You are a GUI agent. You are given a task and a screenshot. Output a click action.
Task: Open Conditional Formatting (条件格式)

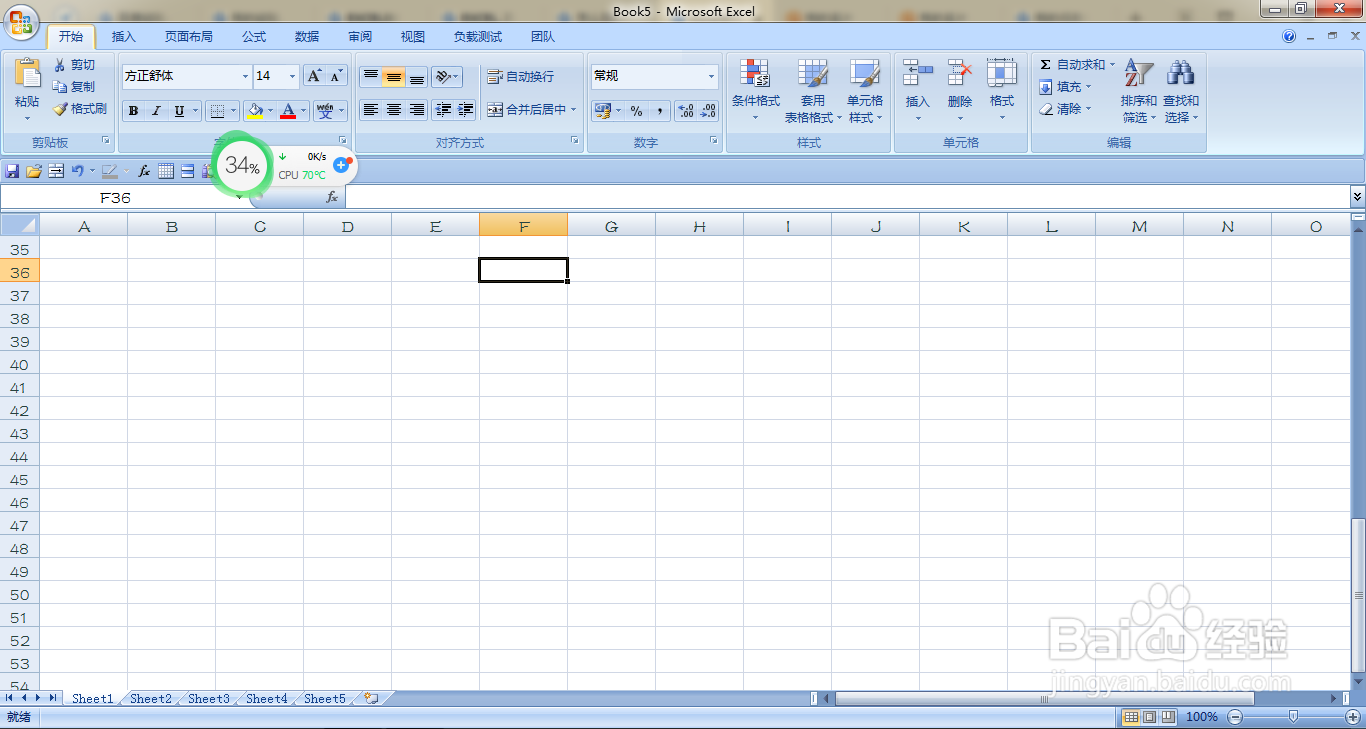point(756,90)
